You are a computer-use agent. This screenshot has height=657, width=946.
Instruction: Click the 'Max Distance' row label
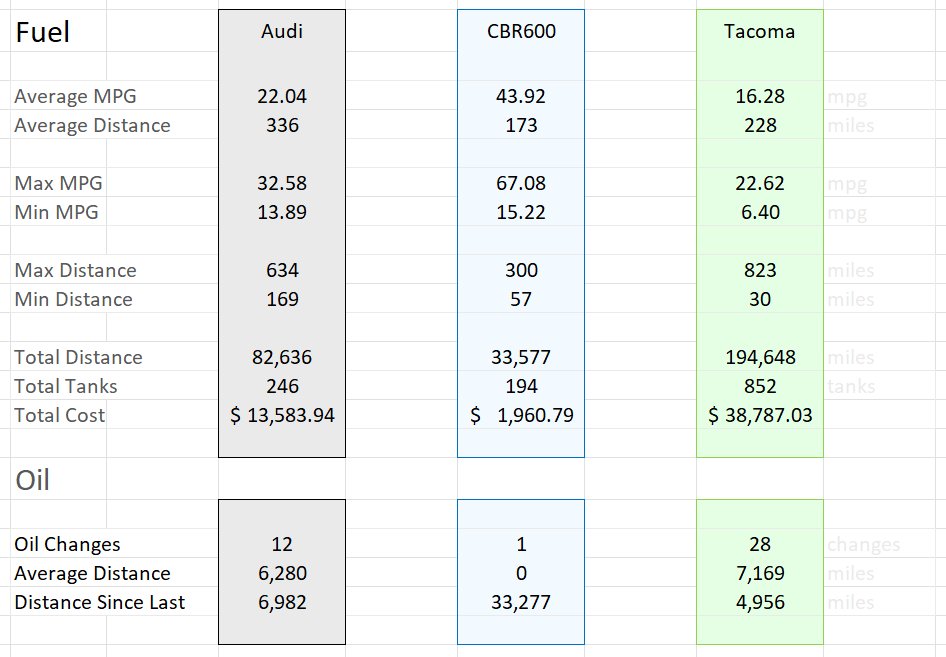pyautogui.click(x=75, y=270)
